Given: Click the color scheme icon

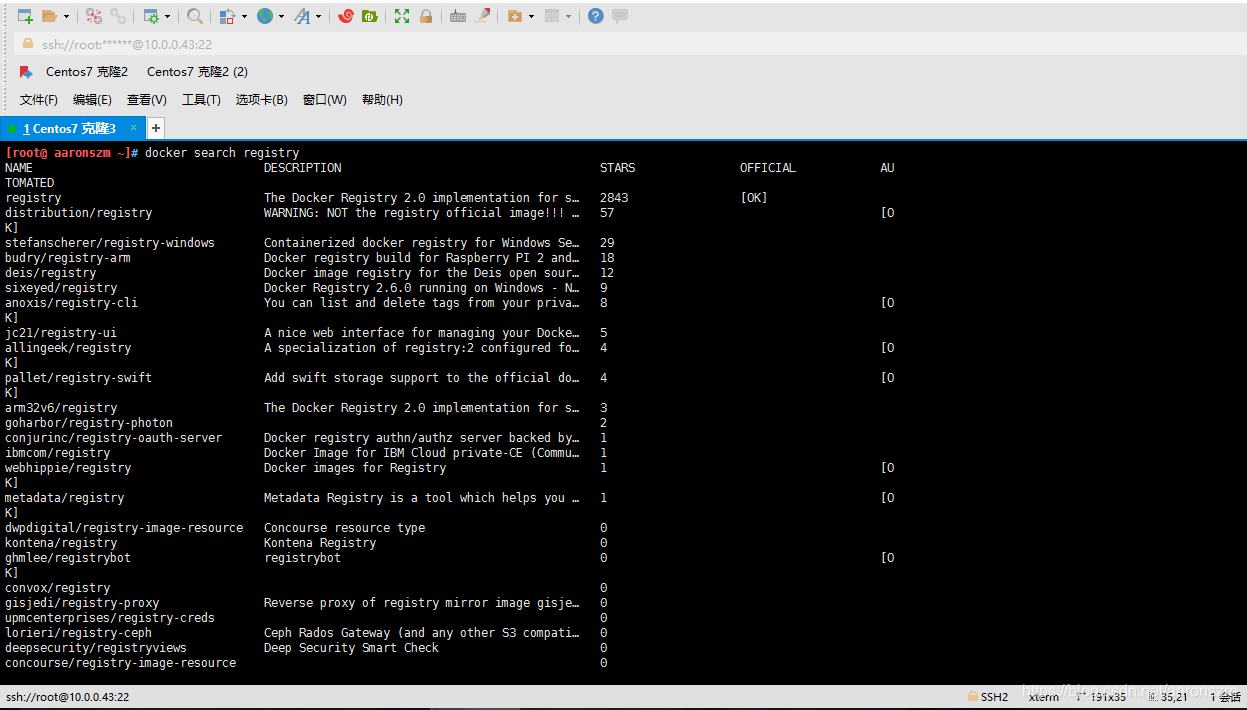Looking at the screenshot, I should coord(227,16).
